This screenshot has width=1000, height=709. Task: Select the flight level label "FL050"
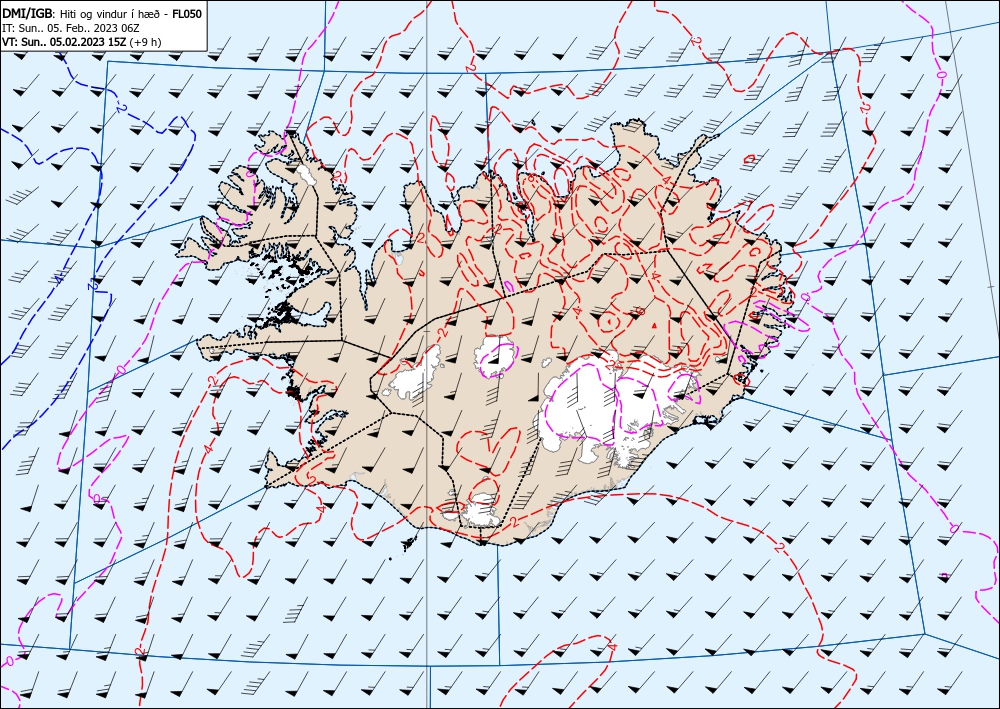point(187,14)
